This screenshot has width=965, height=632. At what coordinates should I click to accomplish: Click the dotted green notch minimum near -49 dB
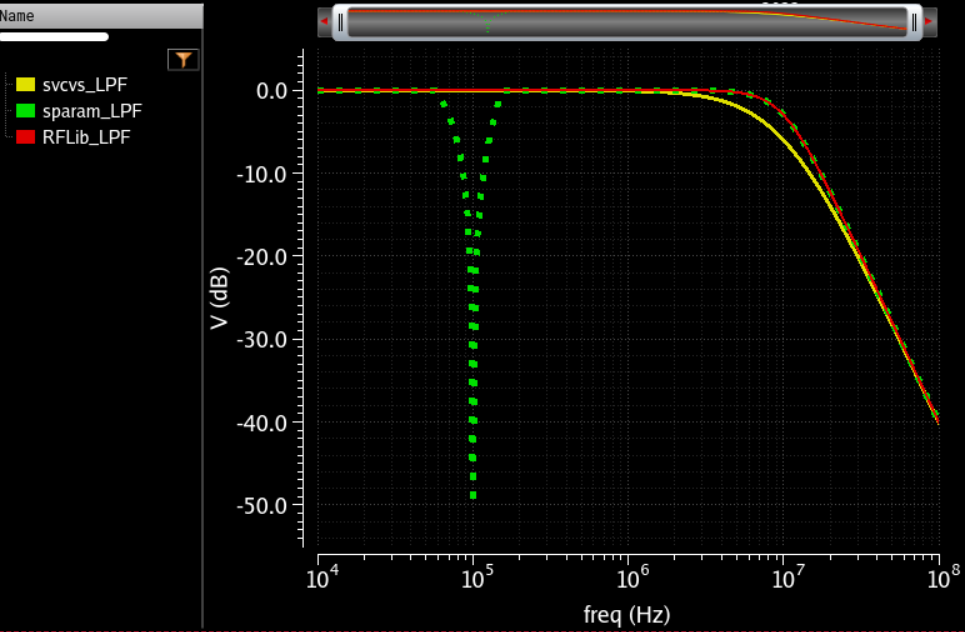(x=473, y=495)
